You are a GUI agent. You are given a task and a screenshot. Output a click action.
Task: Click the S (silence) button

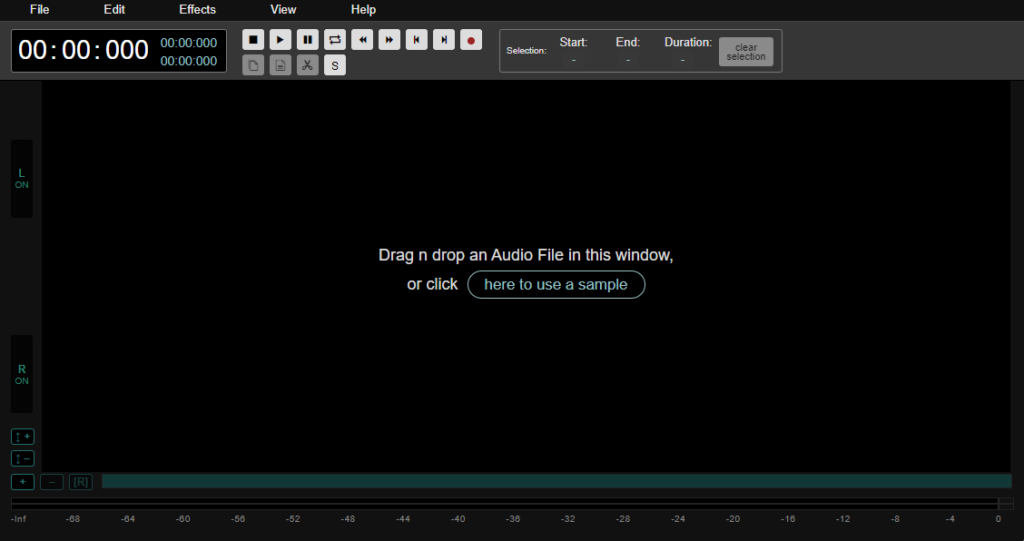point(335,65)
